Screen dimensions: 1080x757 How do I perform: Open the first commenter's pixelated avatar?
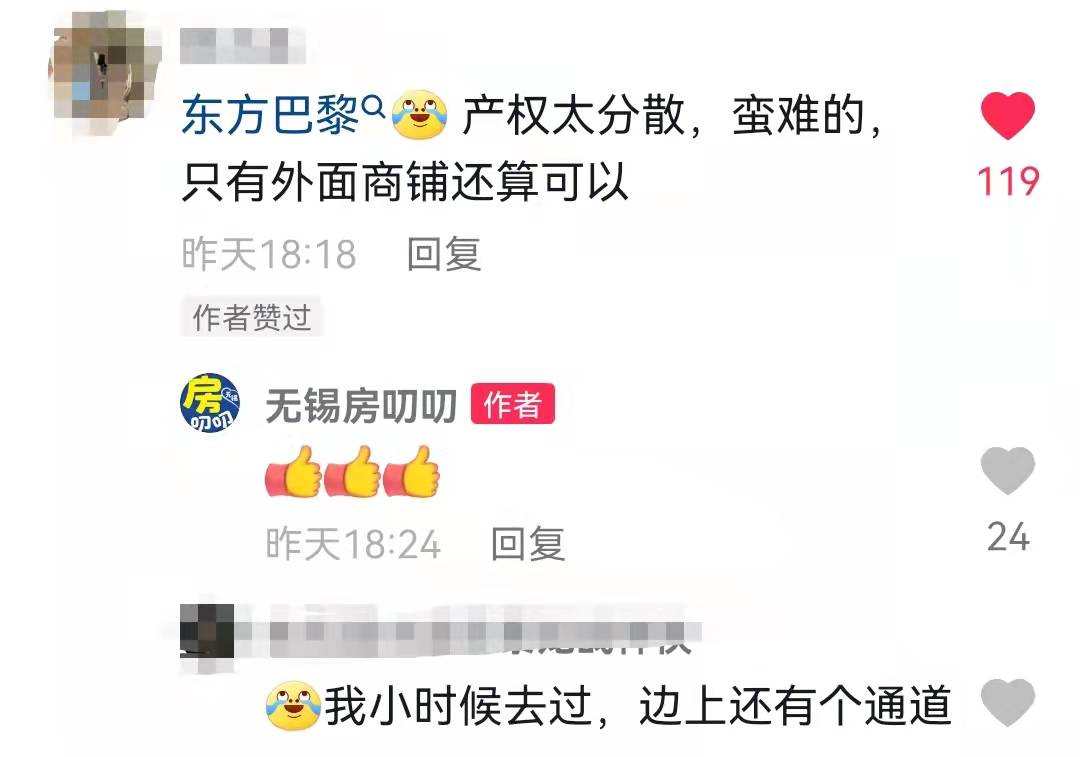103,74
